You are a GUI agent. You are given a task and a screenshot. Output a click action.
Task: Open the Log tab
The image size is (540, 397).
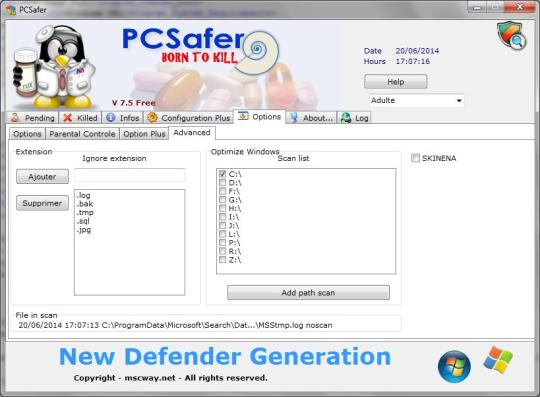pyautogui.click(x=354, y=118)
